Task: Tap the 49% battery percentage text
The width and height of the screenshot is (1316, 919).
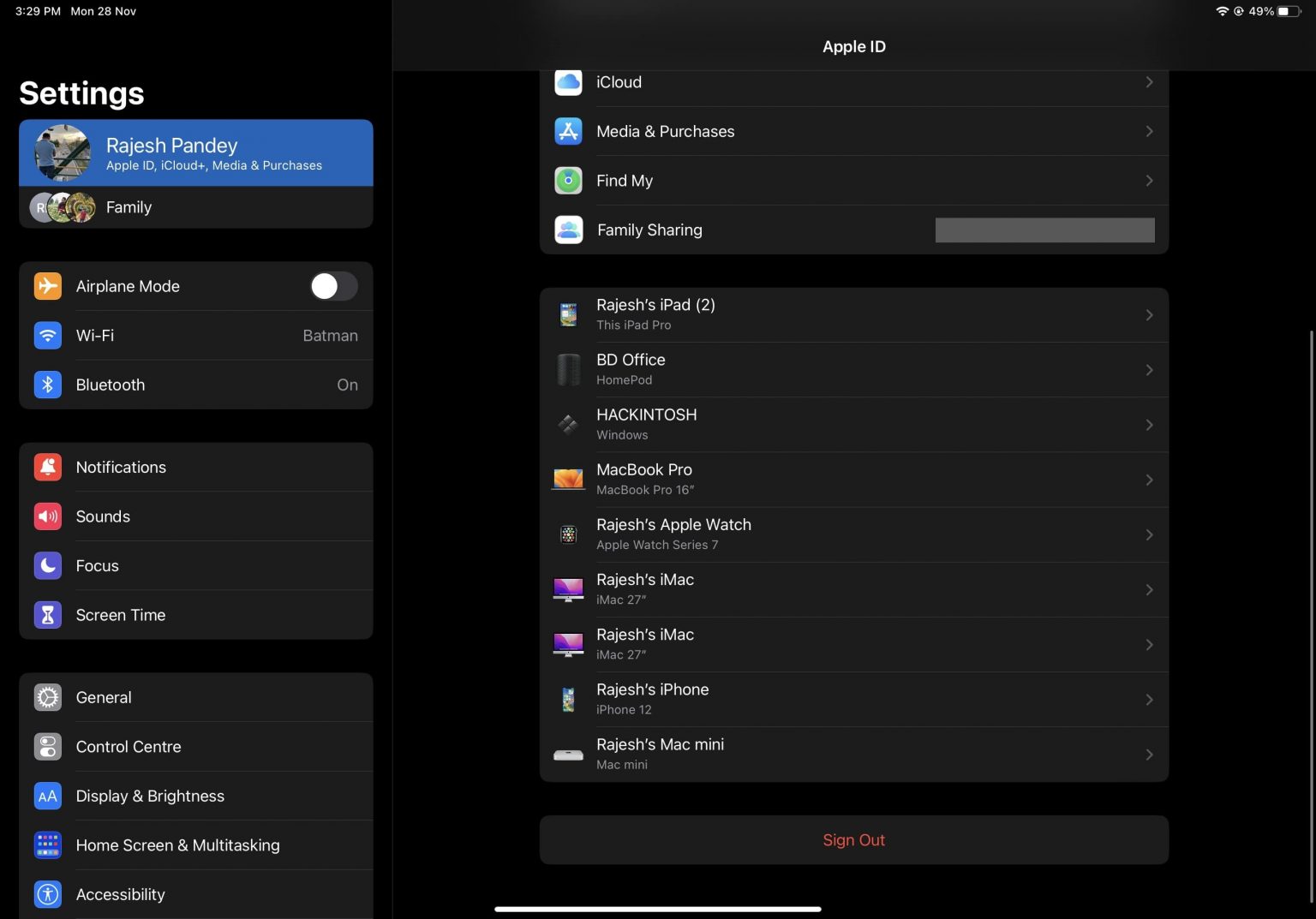Action: click(1261, 11)
